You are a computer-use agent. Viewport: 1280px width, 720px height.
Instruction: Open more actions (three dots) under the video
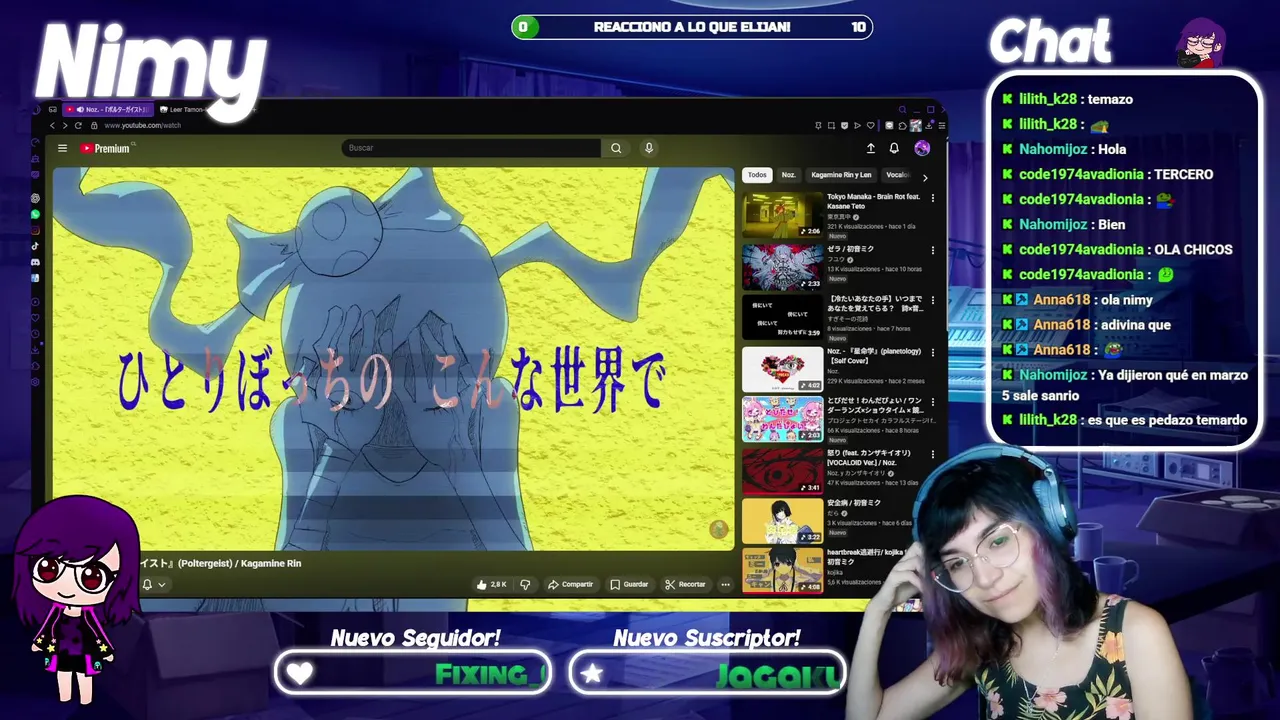725,584
